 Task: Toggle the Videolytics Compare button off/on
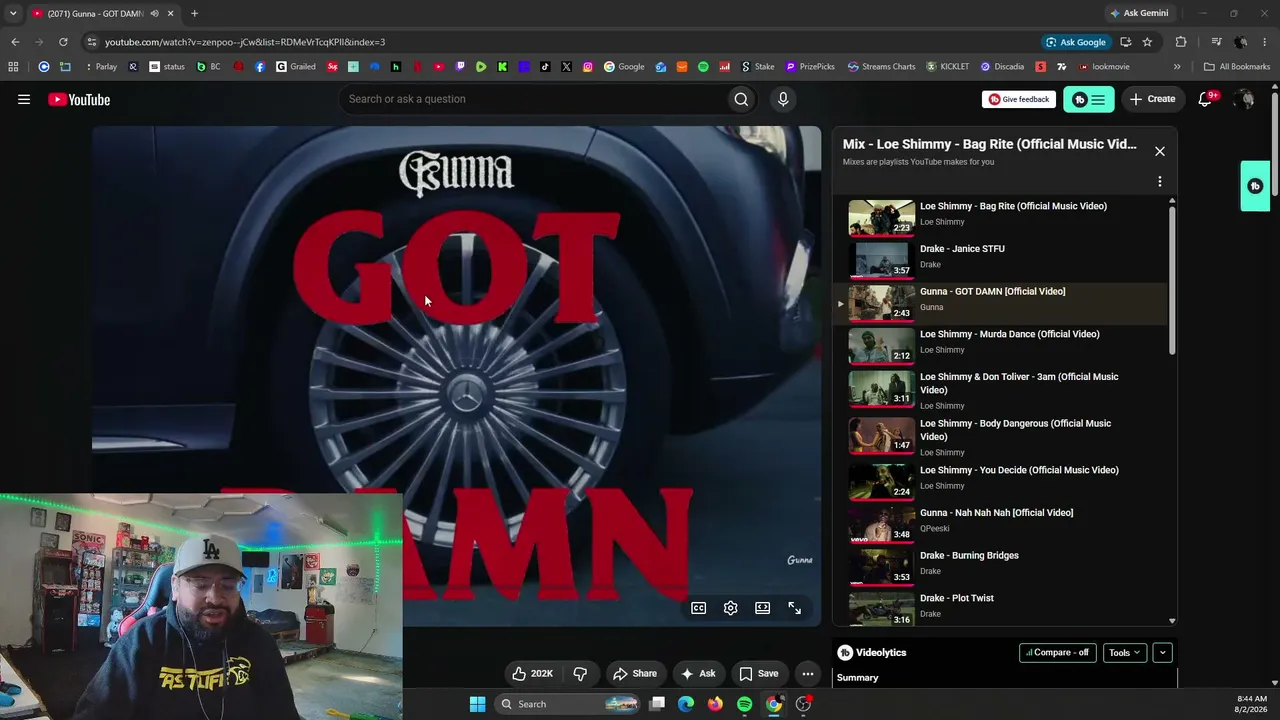[1057, 653]
